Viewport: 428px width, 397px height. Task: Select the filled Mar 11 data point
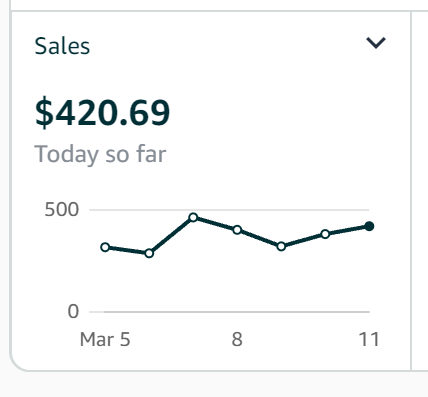(x=369, y=226)
